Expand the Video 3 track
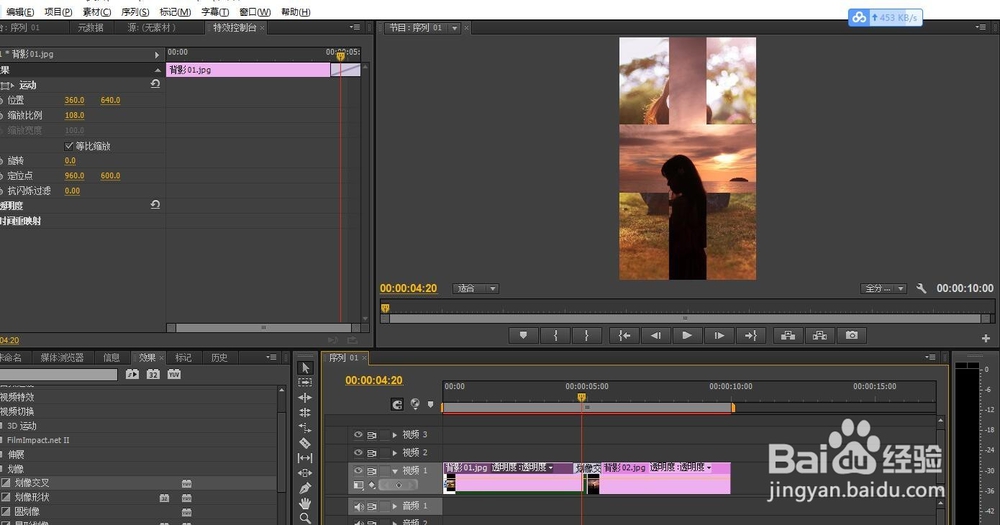This screenshot has height=525, width=1000. [x=395, y=435]
